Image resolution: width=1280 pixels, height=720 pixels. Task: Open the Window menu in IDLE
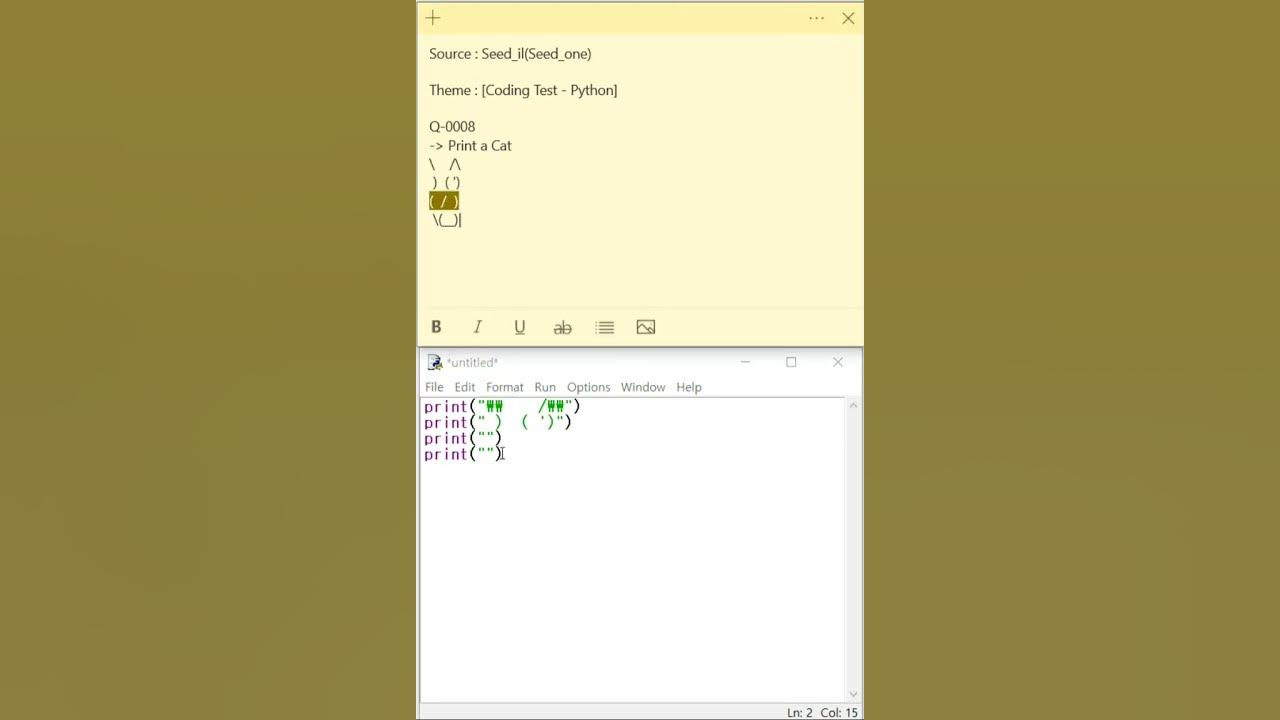click(x=643, y=387)
